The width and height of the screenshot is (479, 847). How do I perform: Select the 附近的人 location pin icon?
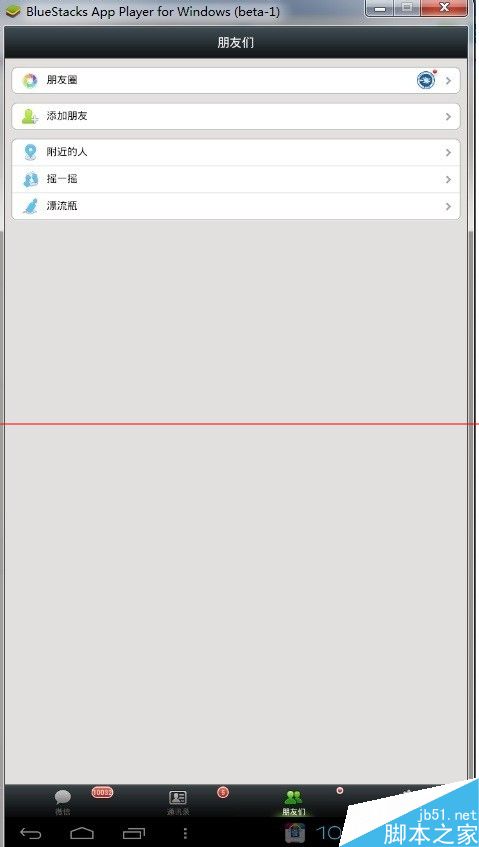30,152
